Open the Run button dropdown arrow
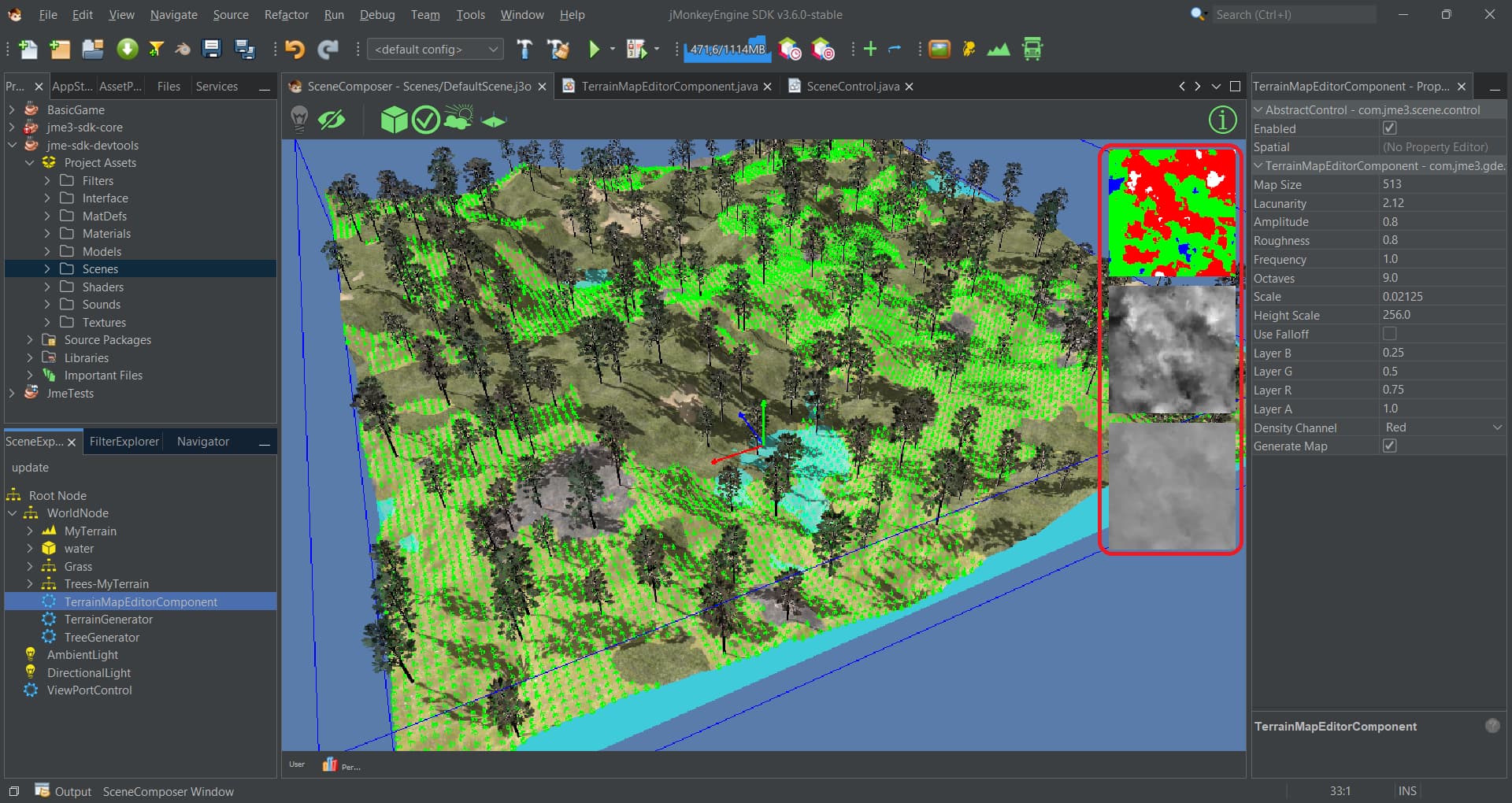1512x803 pixels. tap(612, 50)
